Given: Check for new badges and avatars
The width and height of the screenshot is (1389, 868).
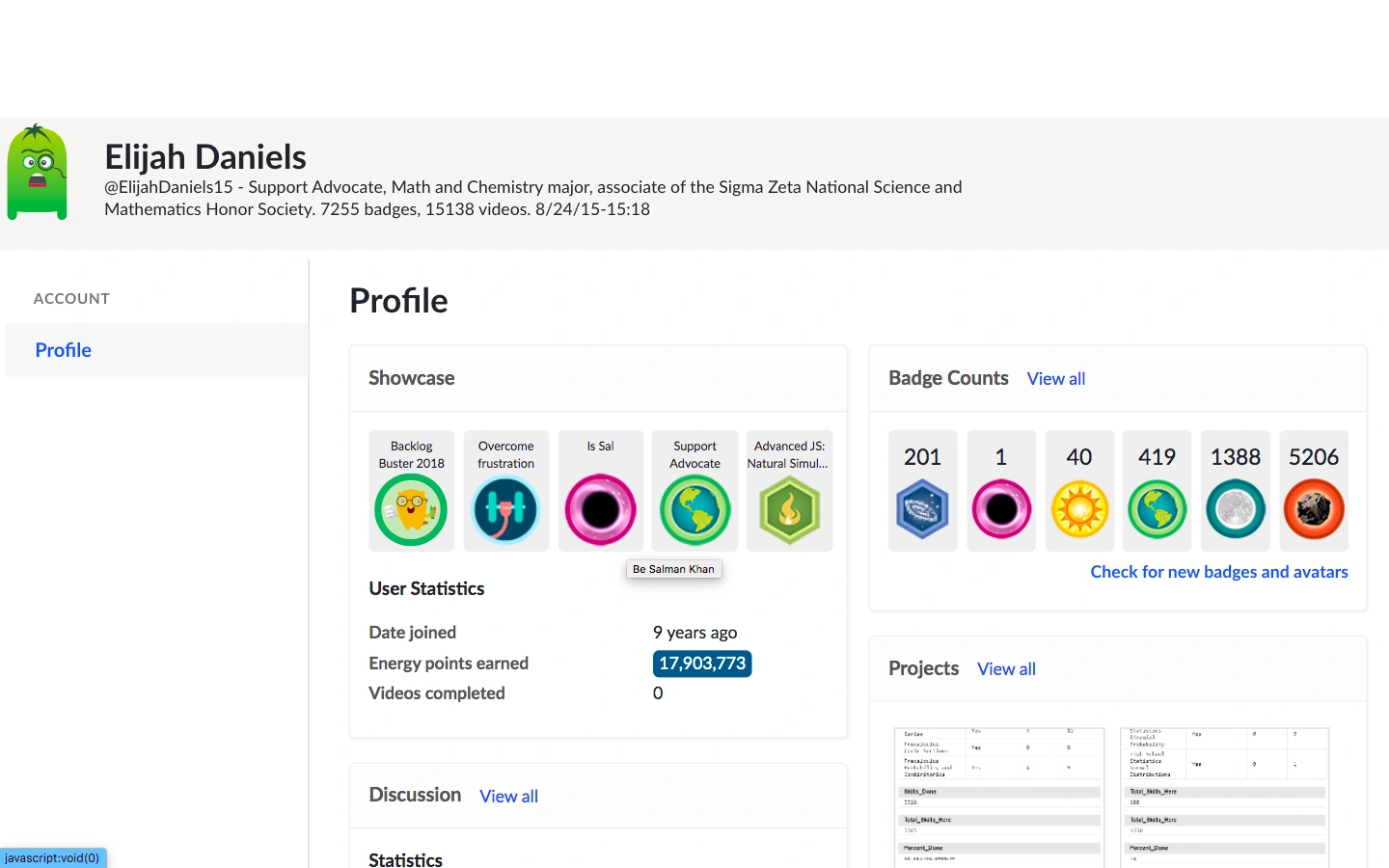Looking at the screenshot, I should pyautogui.click(x=1219, y=572).
